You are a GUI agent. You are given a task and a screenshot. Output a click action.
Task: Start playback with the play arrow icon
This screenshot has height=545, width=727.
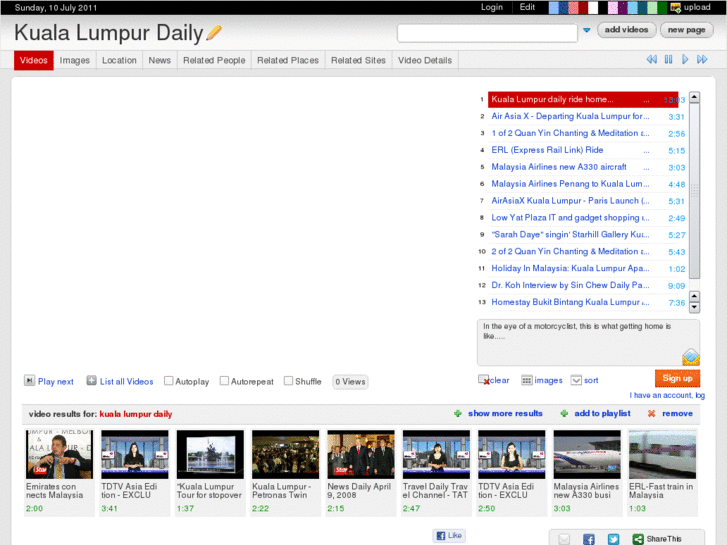(x=685, y=59)
